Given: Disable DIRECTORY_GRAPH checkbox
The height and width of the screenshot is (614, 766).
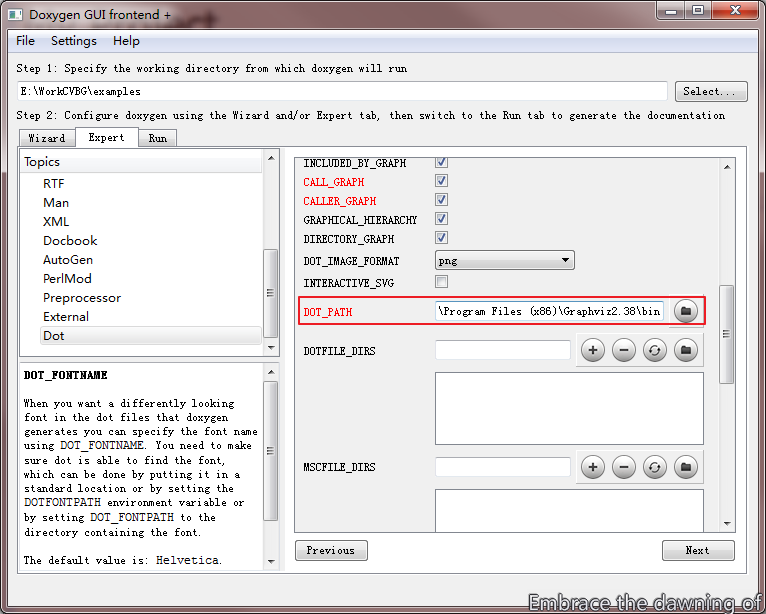Looking at the screenshot, I should (441, 238).
